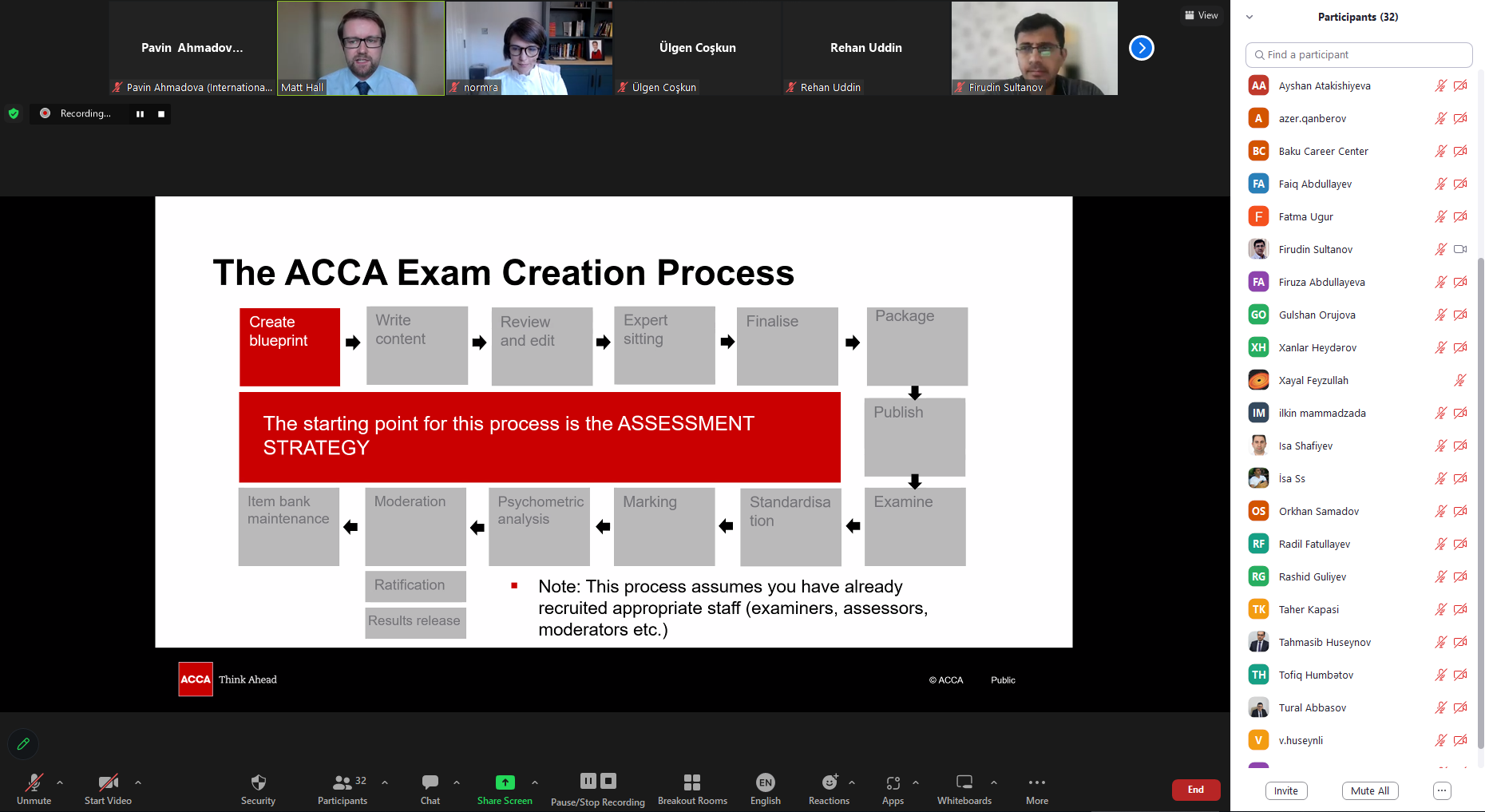Open Whiteboards
Screen dimensions: 1485x812
pyautogui.click(x=964, y=782)
